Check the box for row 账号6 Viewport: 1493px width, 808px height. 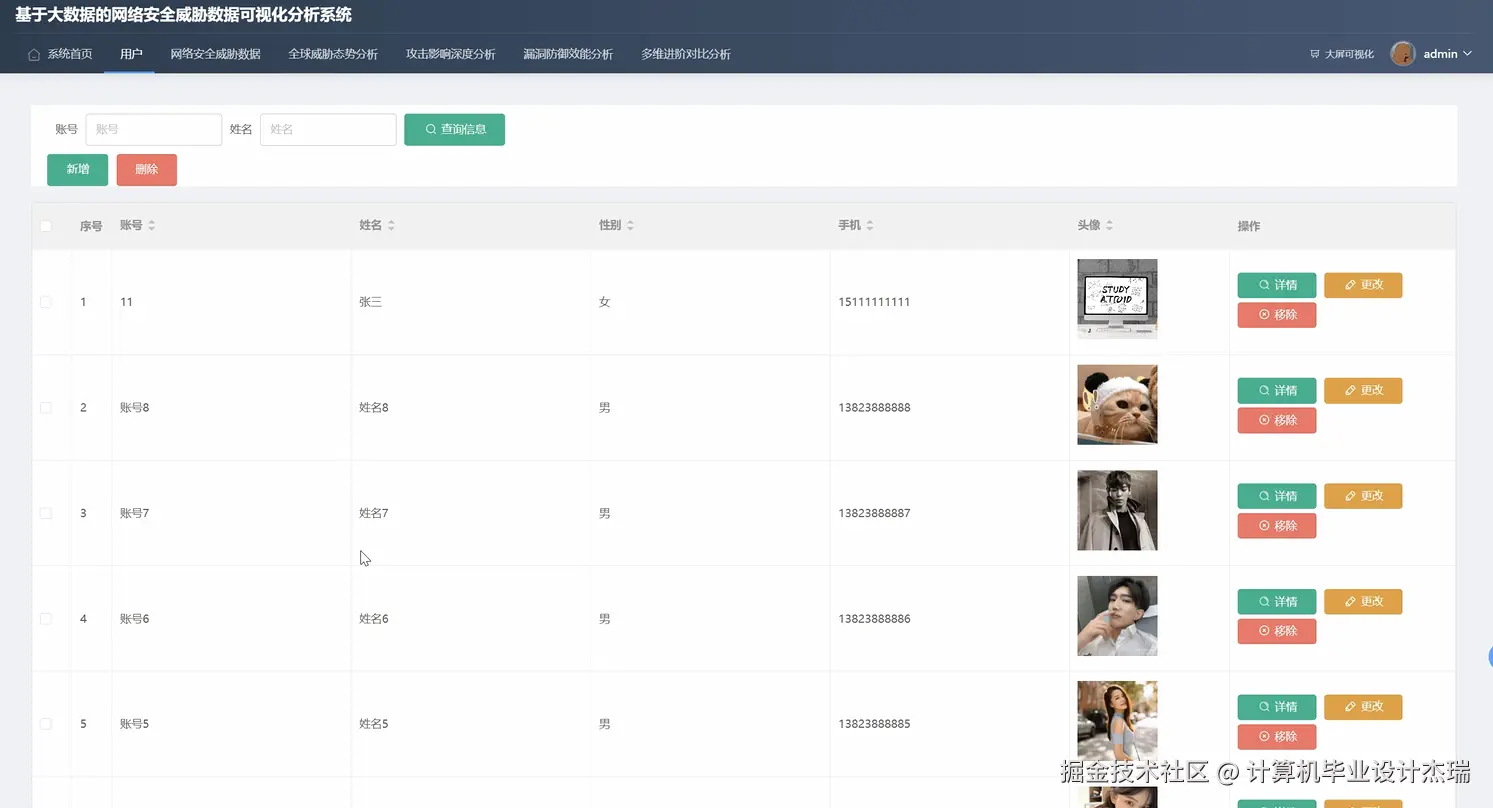coord(46,619)
